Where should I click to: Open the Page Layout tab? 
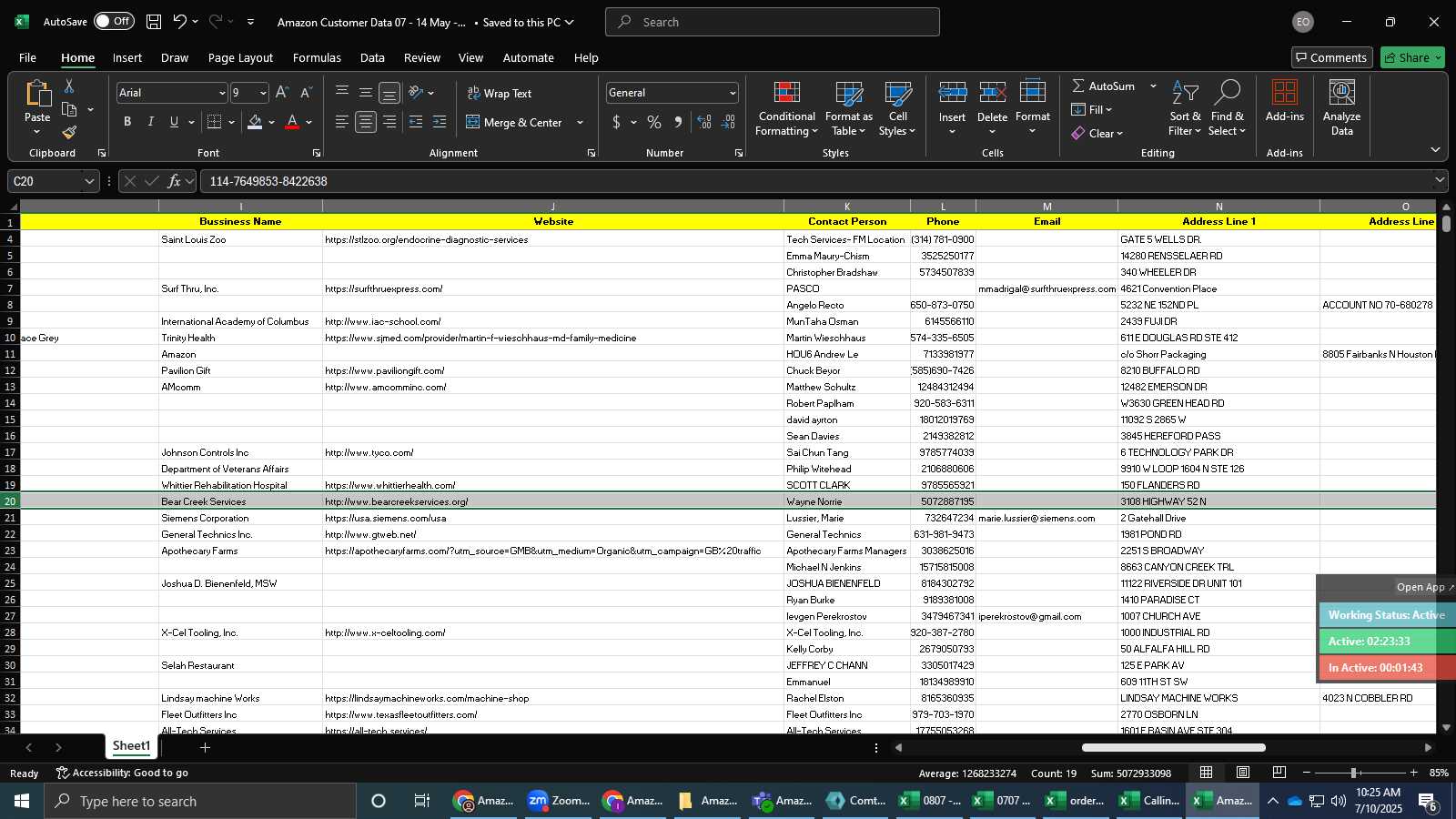(240, 57)
